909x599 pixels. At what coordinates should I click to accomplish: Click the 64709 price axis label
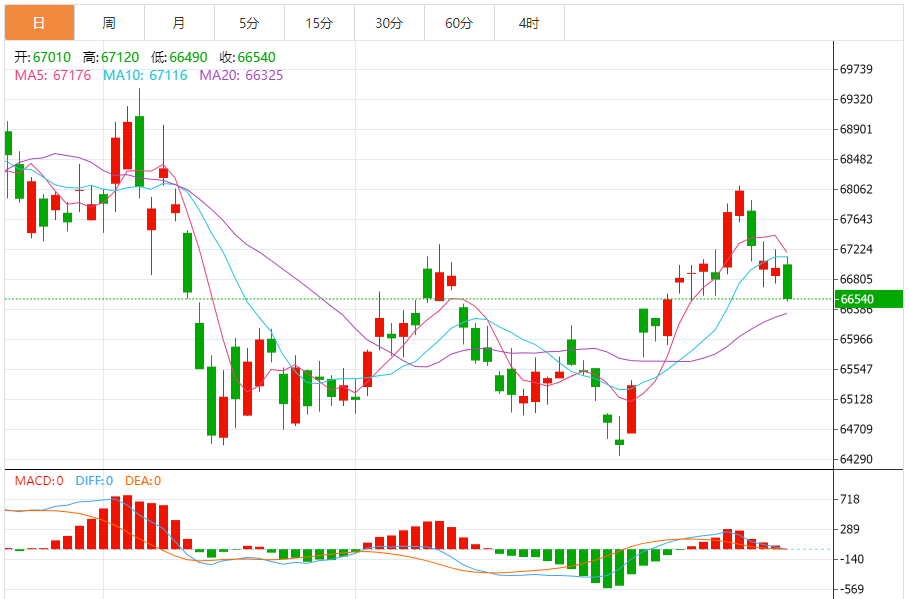click(856, 430)
